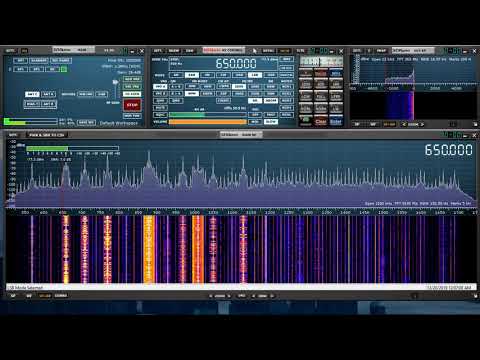Click the PEAK & SNR TO CSV button
480x360 pixels.
click(47, 135)
